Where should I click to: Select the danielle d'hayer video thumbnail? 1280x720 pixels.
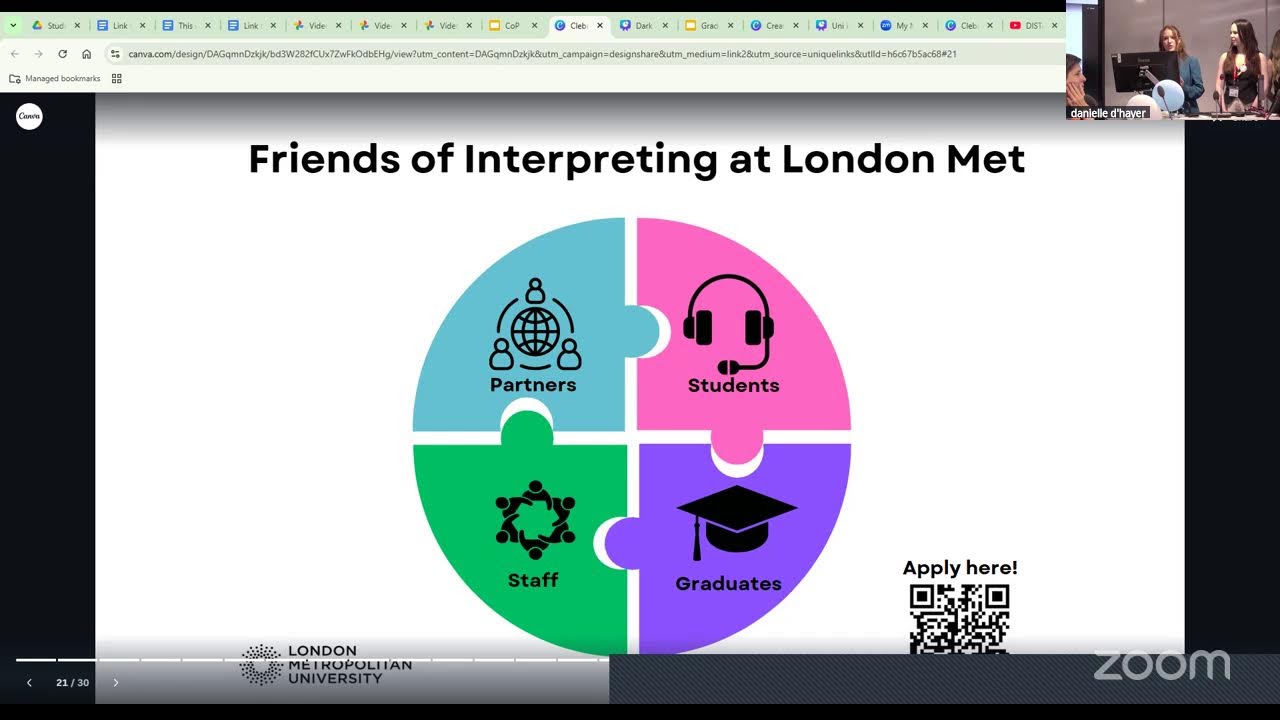[1173, 60]
